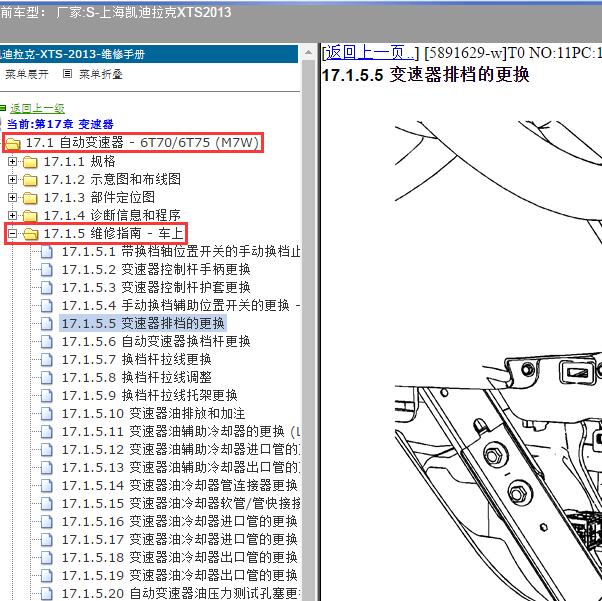
Task: Click the transmission bracket diagram image
Action: pyautogui.click(x=498, y=360)
